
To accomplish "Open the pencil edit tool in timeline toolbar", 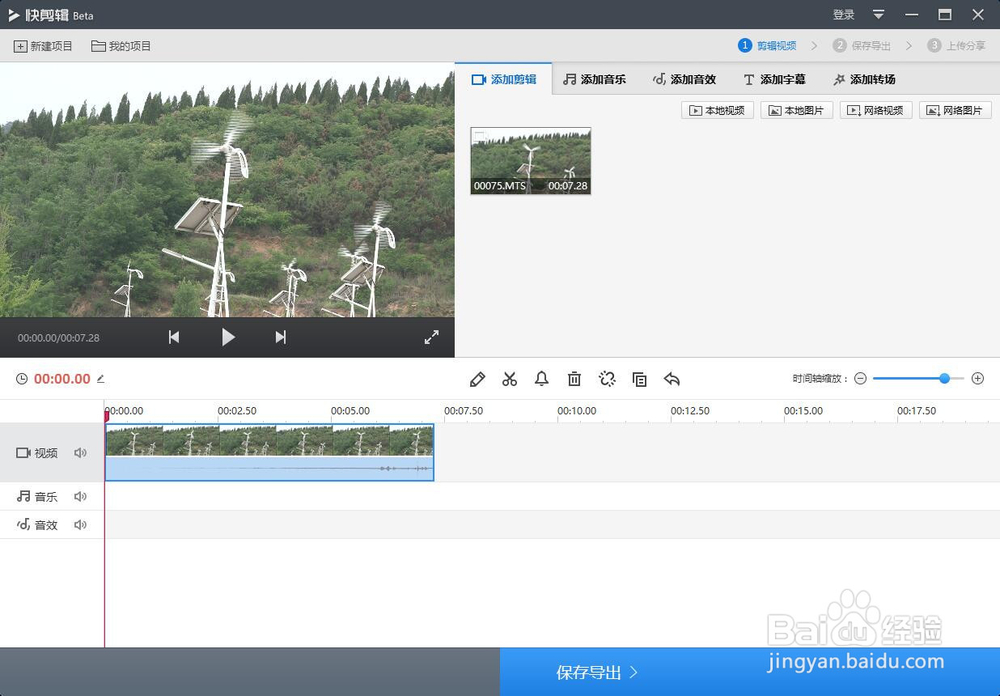I will tap(477, 379).
